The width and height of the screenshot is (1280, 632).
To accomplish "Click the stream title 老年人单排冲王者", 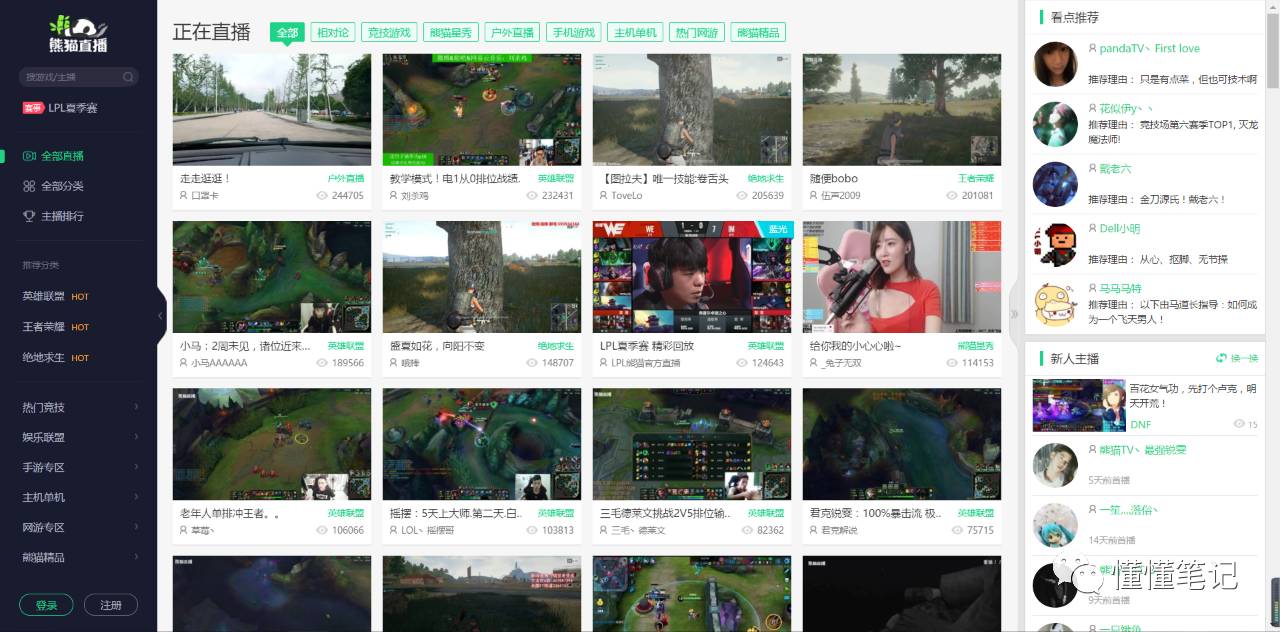I will click(x=230, y=513).
